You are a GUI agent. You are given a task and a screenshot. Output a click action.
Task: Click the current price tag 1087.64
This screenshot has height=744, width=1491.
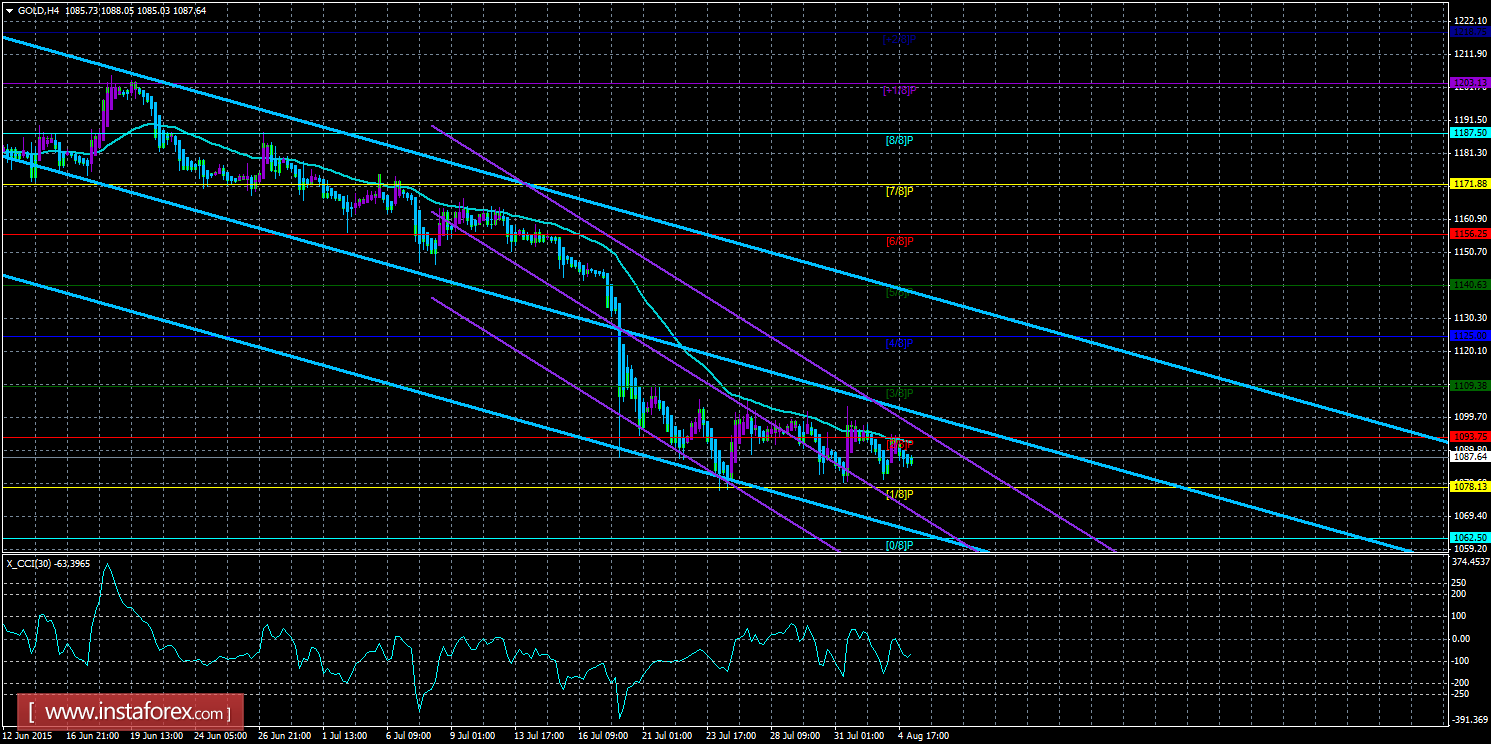[x=1470, y=457]
